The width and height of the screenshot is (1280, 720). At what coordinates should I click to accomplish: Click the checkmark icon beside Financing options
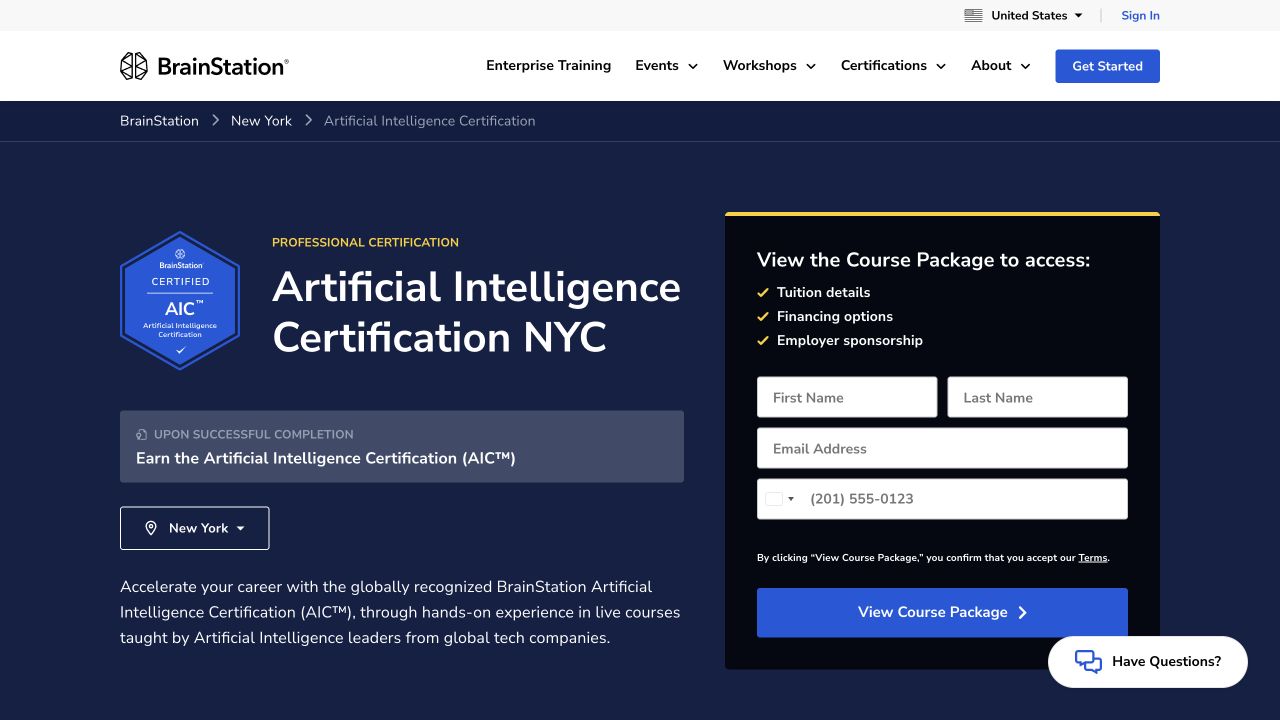[763, 316]
